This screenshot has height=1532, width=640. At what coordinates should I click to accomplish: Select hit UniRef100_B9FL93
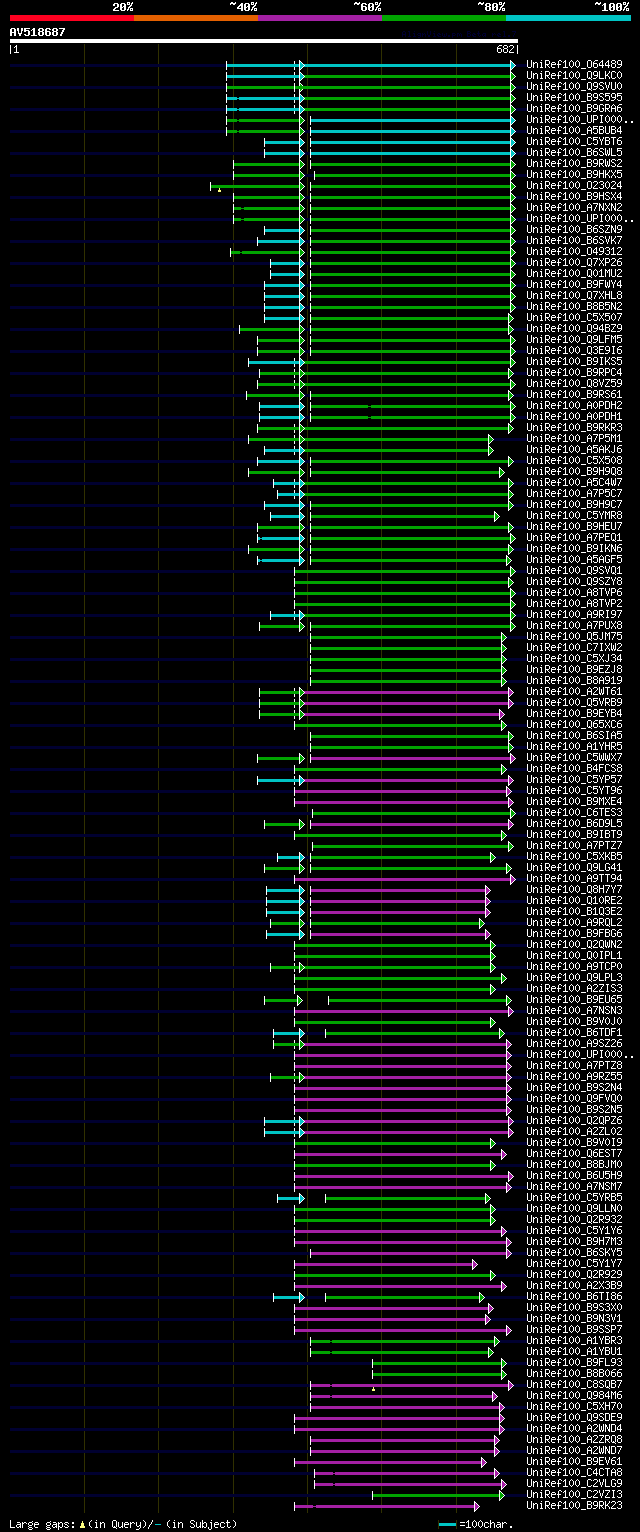coord(574,1362)
